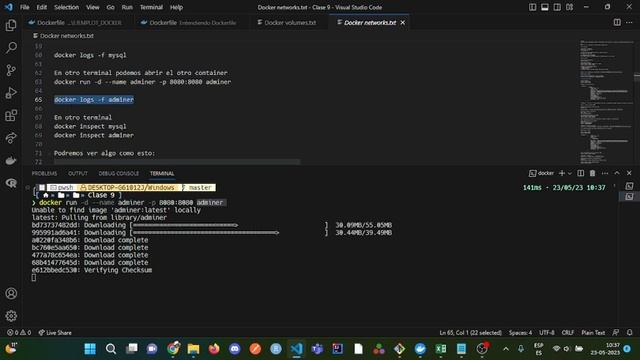
Task: Open editor More Actions menu
Action: point(629,22)
